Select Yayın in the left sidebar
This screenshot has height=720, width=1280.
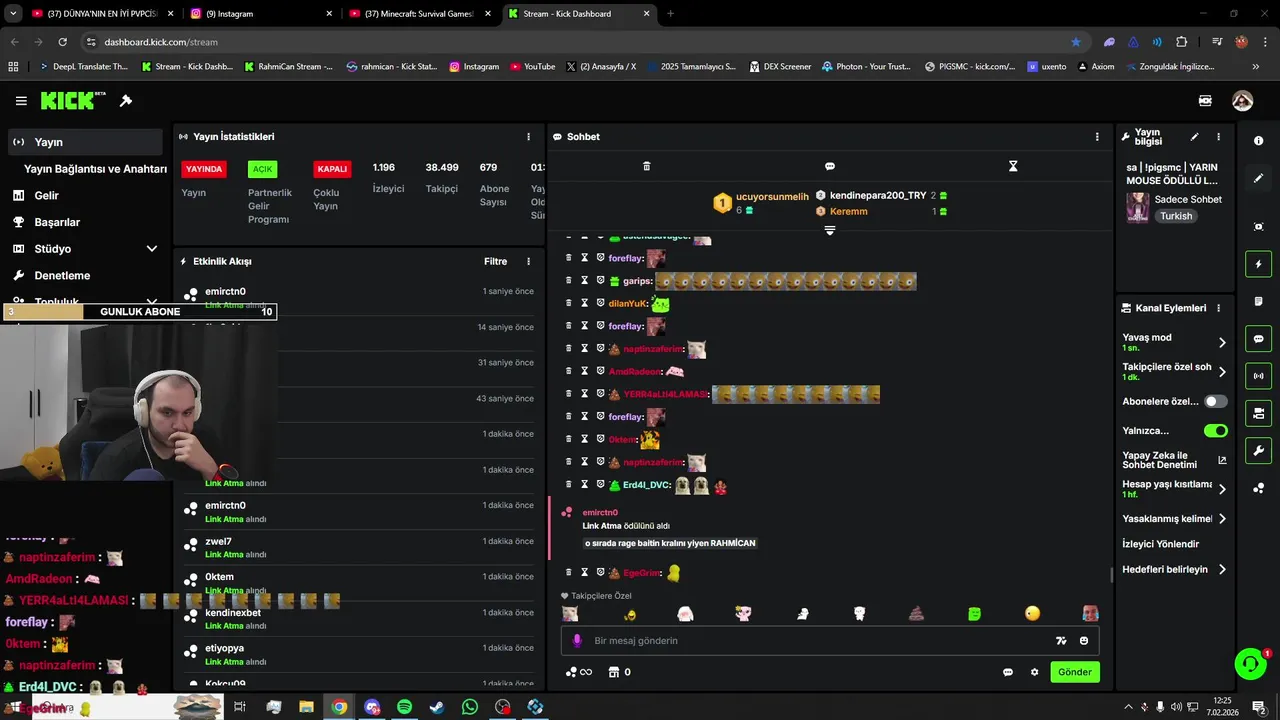pos(85,142)
